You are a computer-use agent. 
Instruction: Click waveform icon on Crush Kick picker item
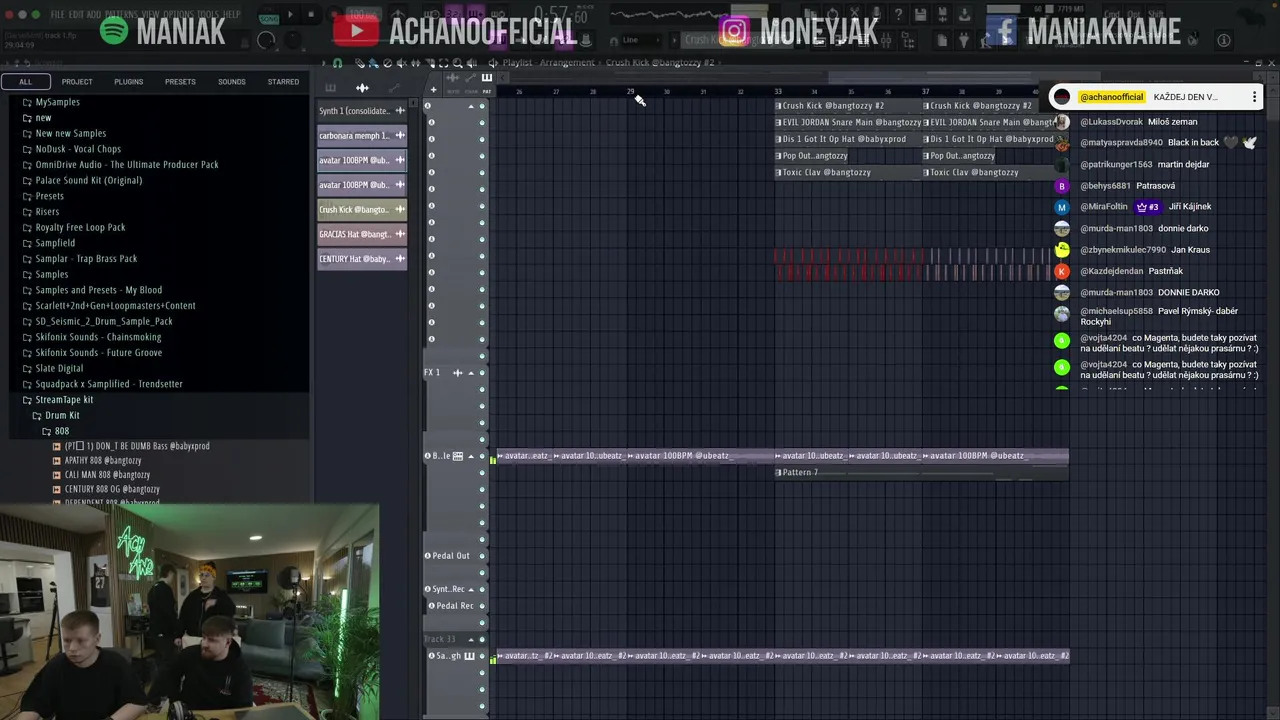[400, 210]
